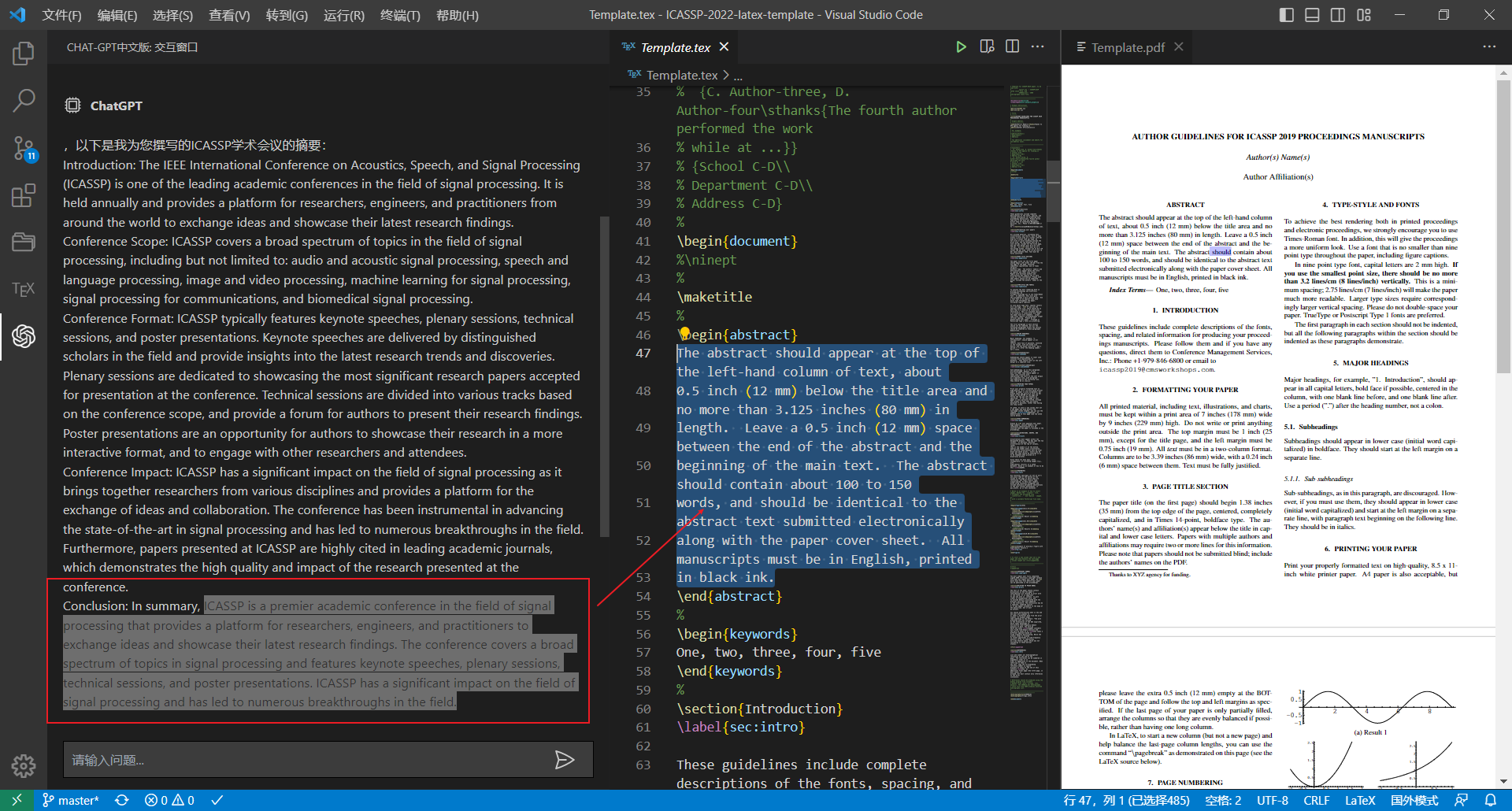Screen dimensions: 1512x811
Task: Expand the breadcrumb ellipsis after Template.tex
Action: pos(738,76)
